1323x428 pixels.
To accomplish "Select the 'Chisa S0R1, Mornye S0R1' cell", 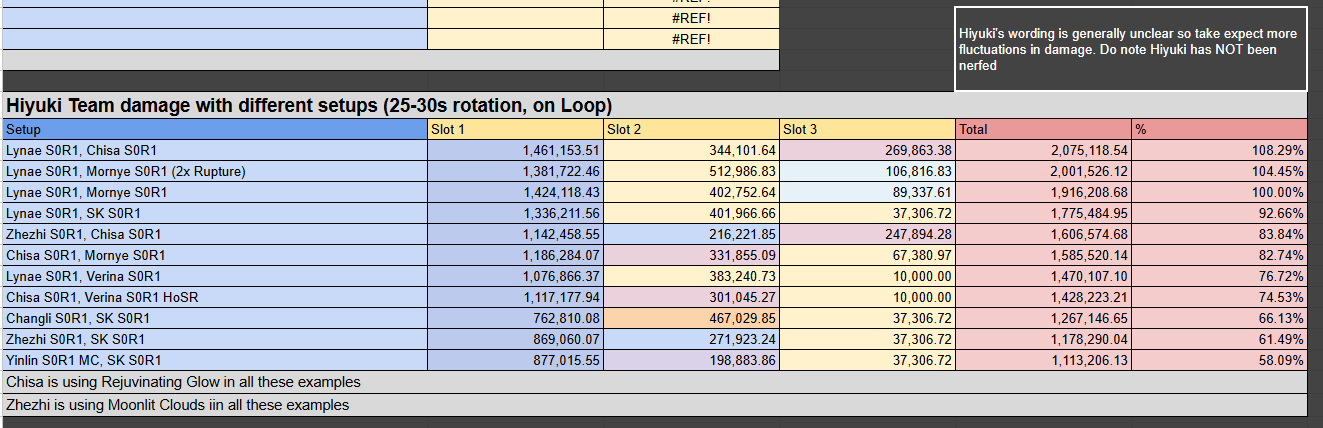I will pyautogui.click(x=215, y=255).
